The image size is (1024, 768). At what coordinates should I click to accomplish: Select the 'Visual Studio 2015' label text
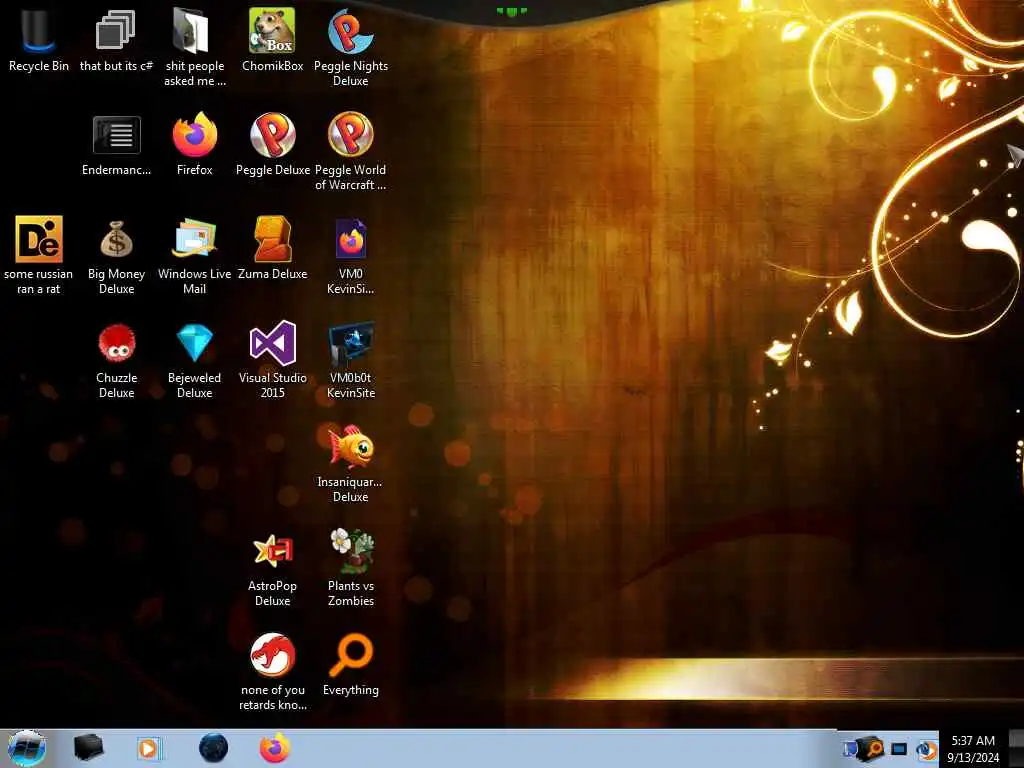[x=273, y=385]
